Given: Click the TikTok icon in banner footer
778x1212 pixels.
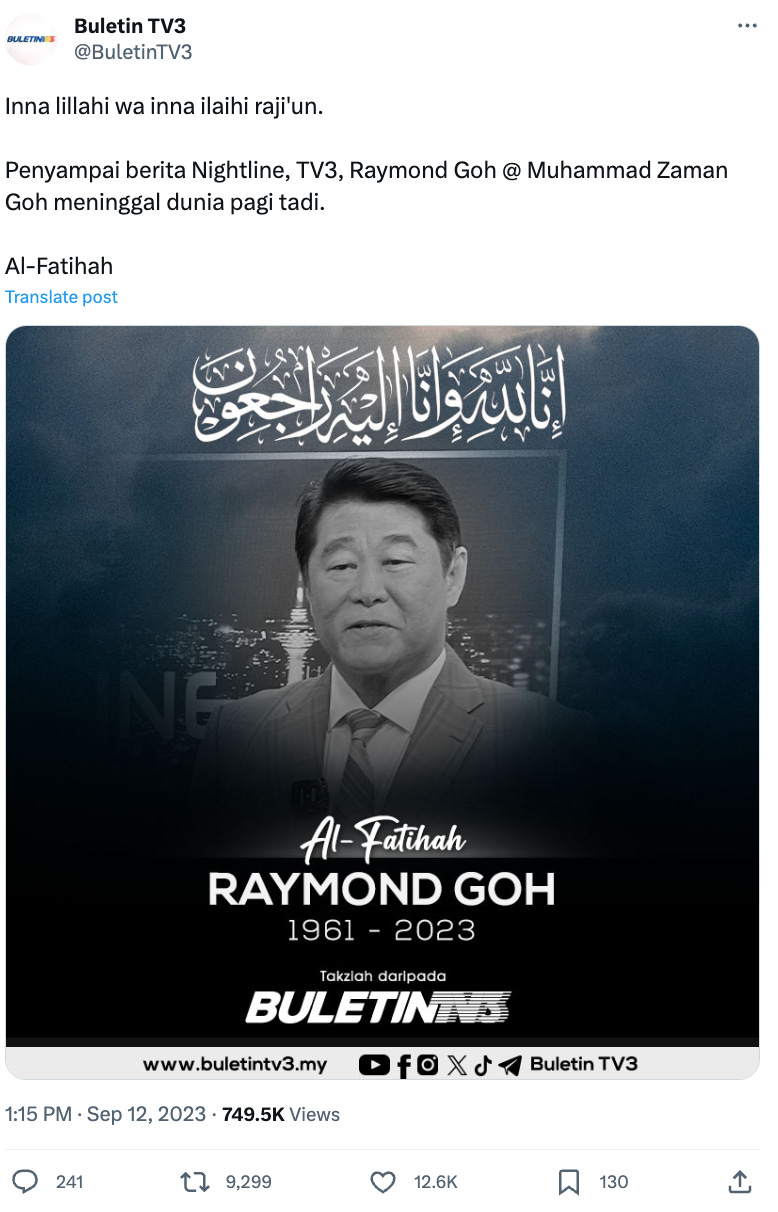Looking at the screenshot, I should pyautogui.click(x=483, y=1065).
